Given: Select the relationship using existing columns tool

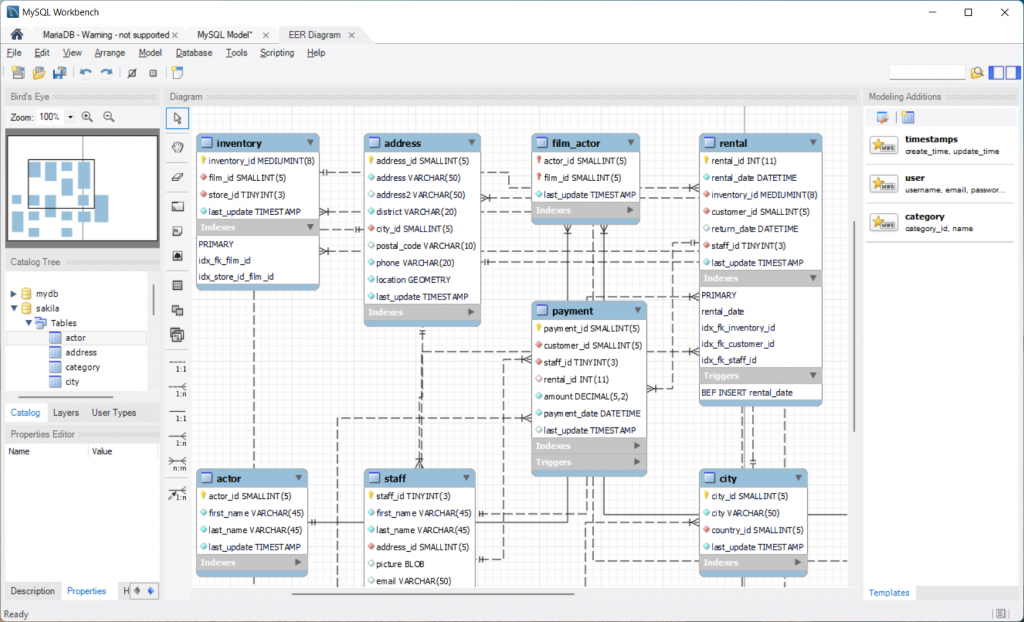Looking at the screenshot, I should 178,493.
